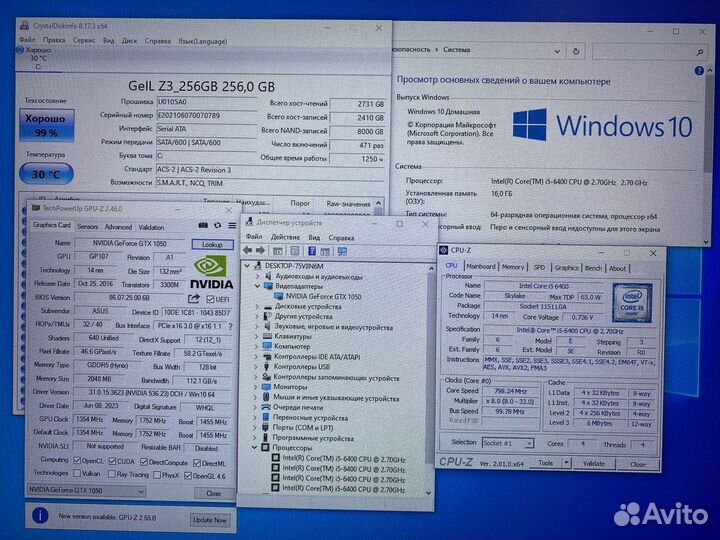
Task: Click the Мыши и иные указывающие устройства icon
Action: tap(266, 397)
